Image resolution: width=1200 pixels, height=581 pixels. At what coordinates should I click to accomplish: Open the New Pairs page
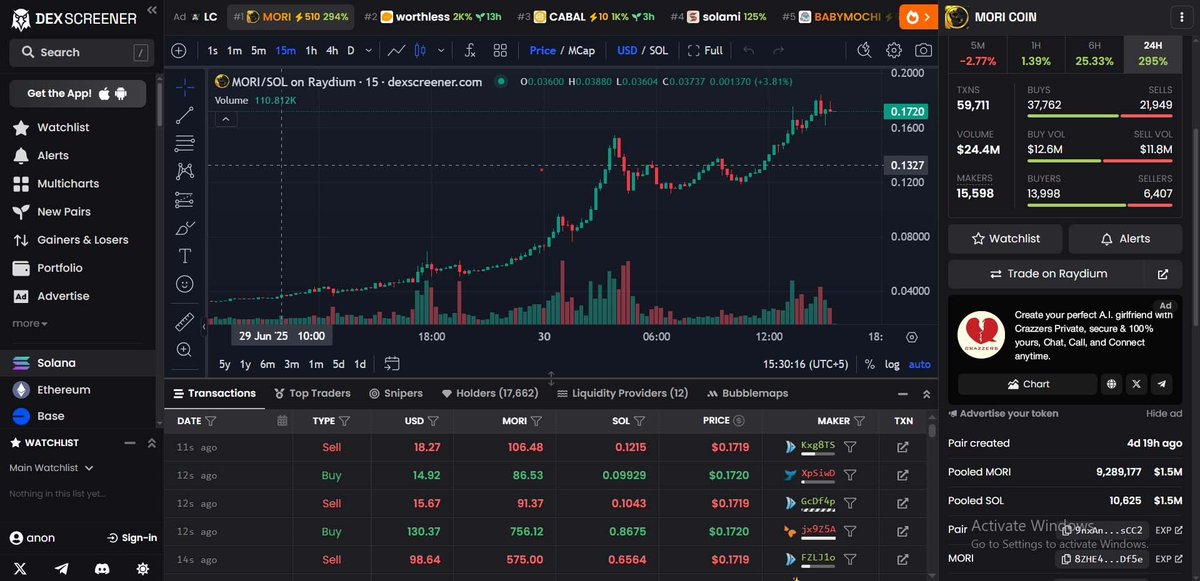[x=64, y=212]
